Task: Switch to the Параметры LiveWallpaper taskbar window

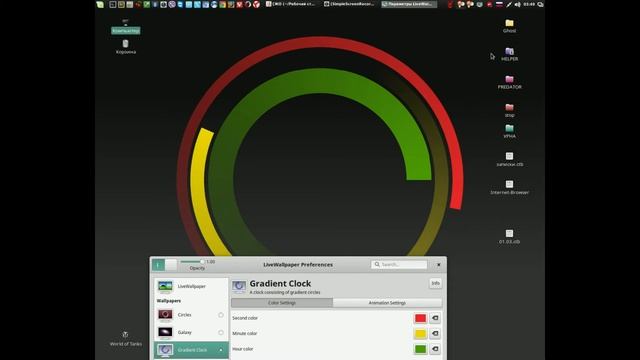Action: click(409, 4)
